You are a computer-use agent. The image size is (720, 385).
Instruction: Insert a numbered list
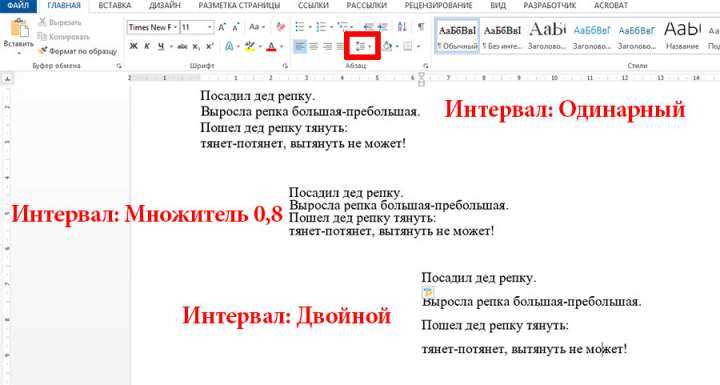[x=321, y=27]
